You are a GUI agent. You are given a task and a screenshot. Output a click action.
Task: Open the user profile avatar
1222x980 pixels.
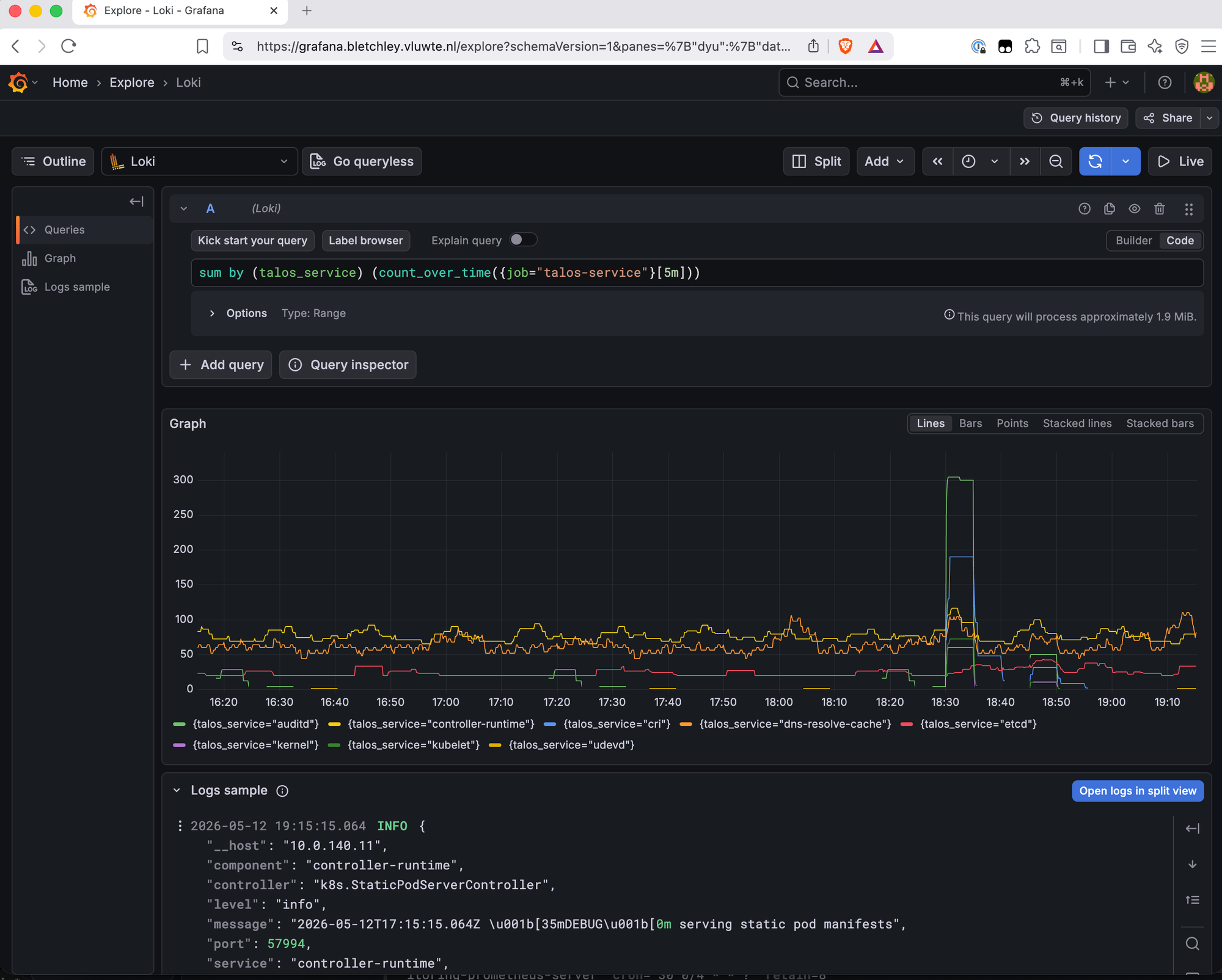1204,82
